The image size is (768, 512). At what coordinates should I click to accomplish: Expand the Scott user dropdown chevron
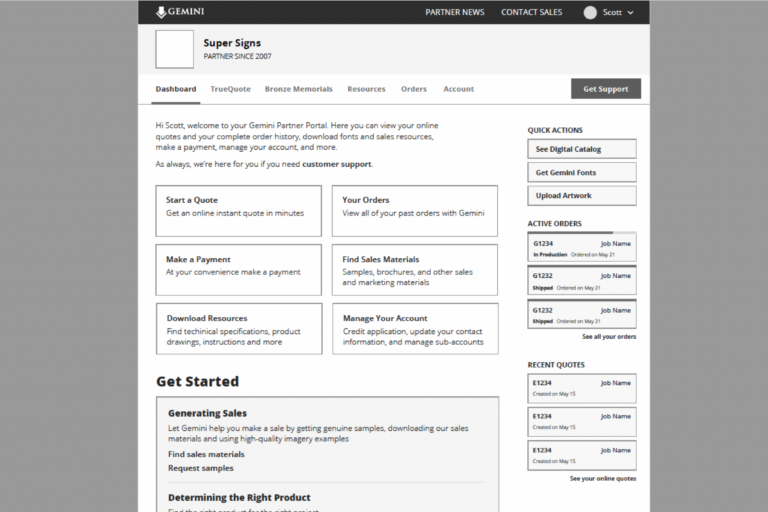(630, 13)
